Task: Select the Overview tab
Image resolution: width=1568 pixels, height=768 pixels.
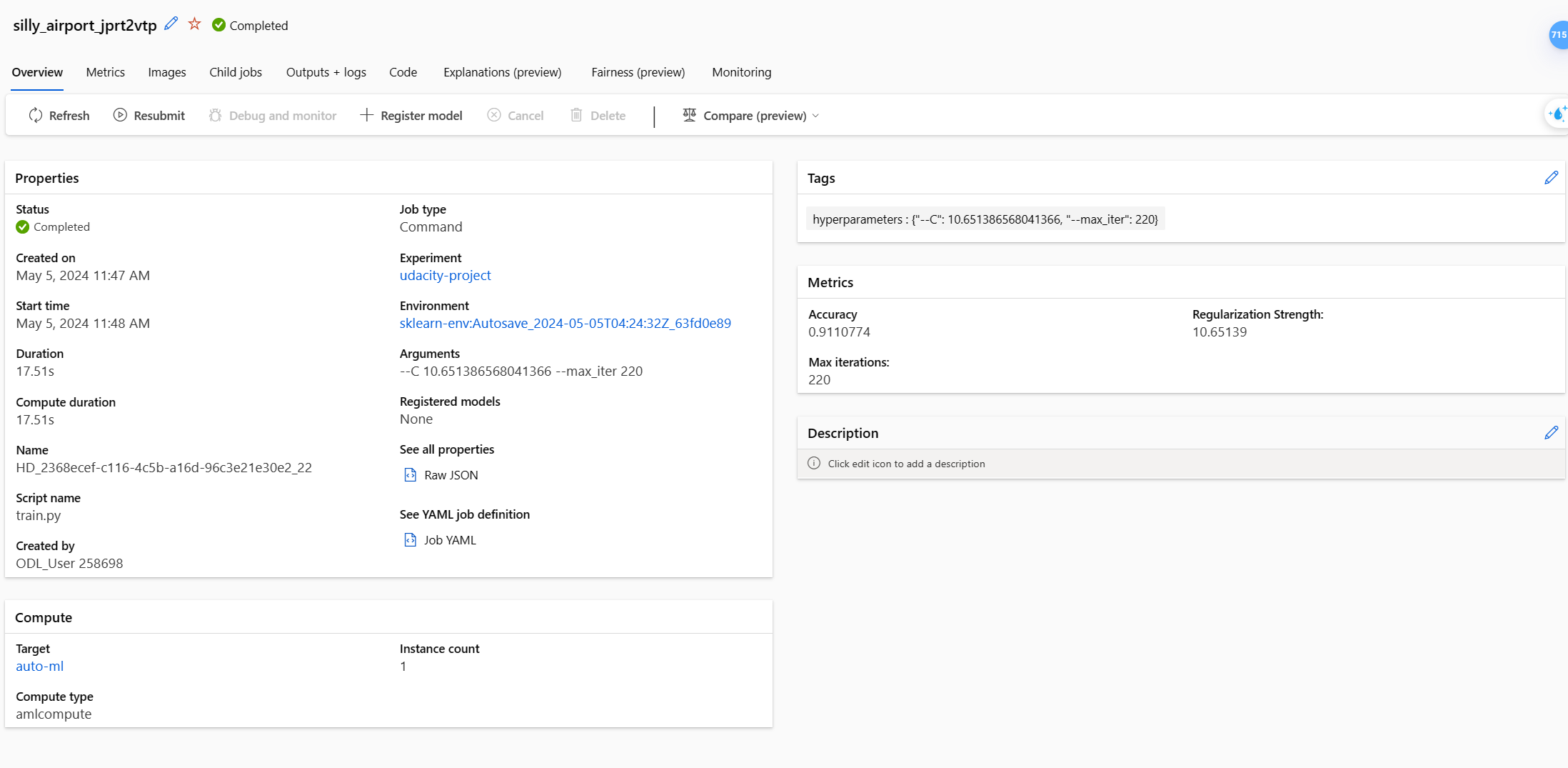Action: click(37, 72)
